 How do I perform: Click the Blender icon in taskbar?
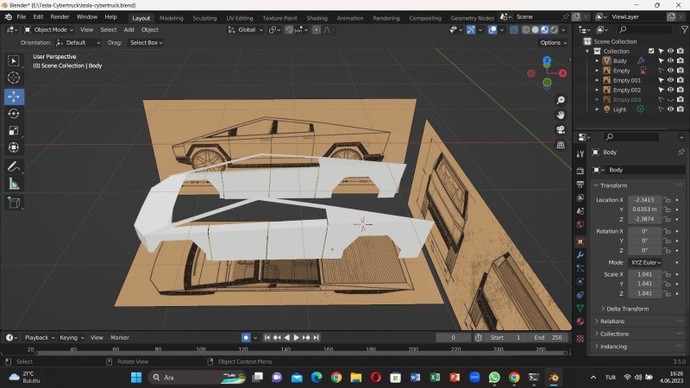(554, 377)
